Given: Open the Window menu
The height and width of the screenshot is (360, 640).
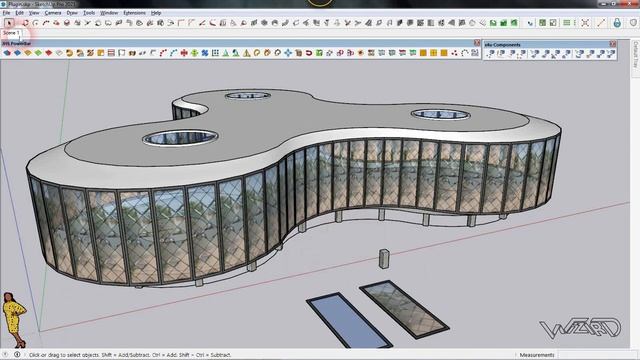Looking at the screenshot, I should [109, 13].
